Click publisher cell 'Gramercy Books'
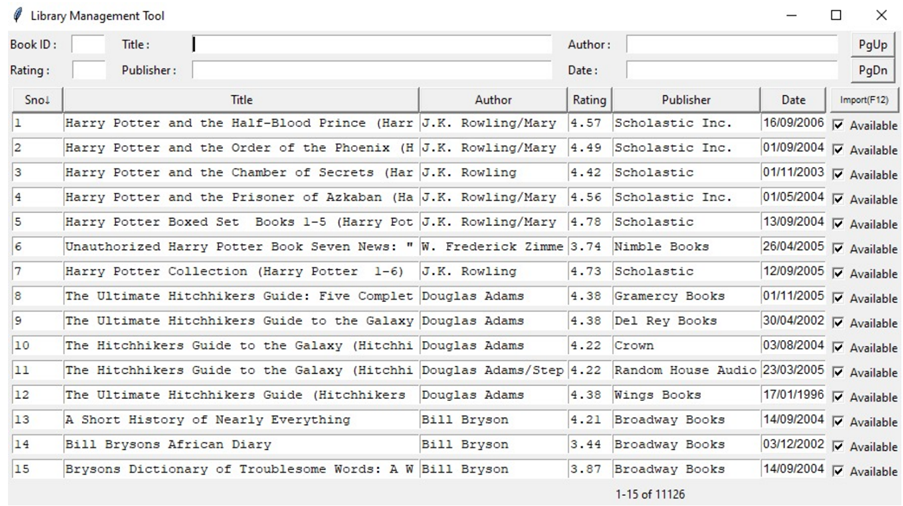Viewport: 903px width, 506px height. 686,296
